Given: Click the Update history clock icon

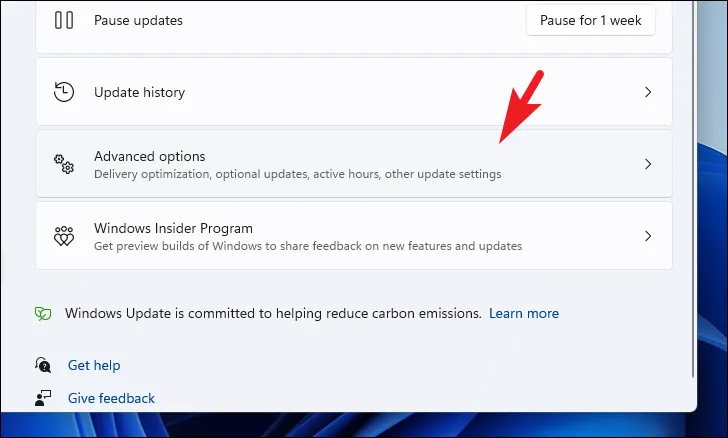Looking at the screenshot, I should coord(64,92).
